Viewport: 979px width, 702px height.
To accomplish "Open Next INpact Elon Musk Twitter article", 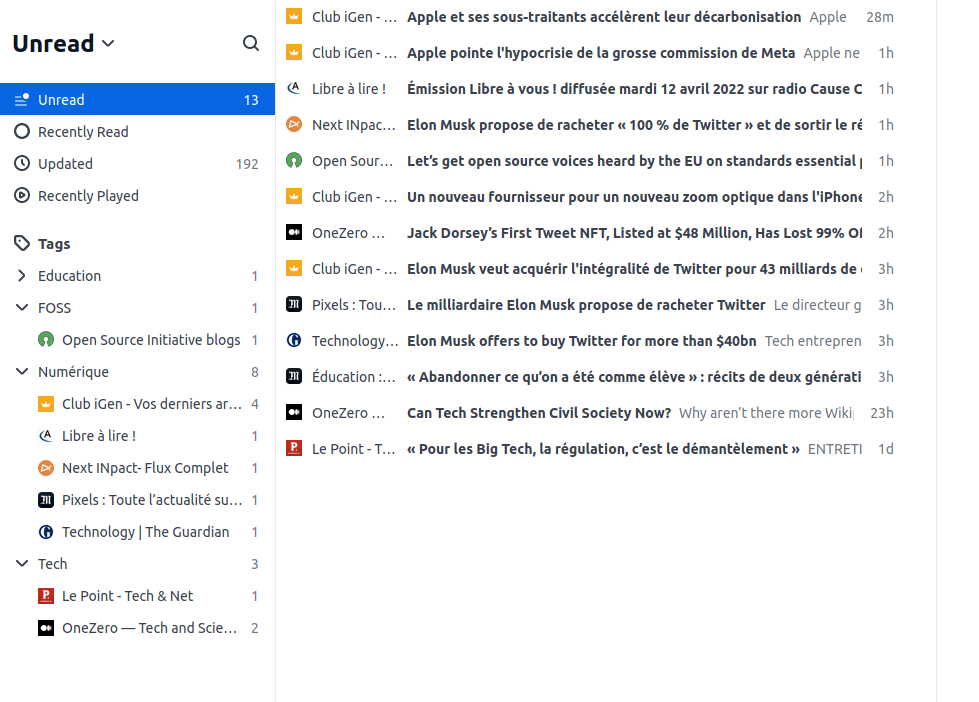I will coord(634,125).
